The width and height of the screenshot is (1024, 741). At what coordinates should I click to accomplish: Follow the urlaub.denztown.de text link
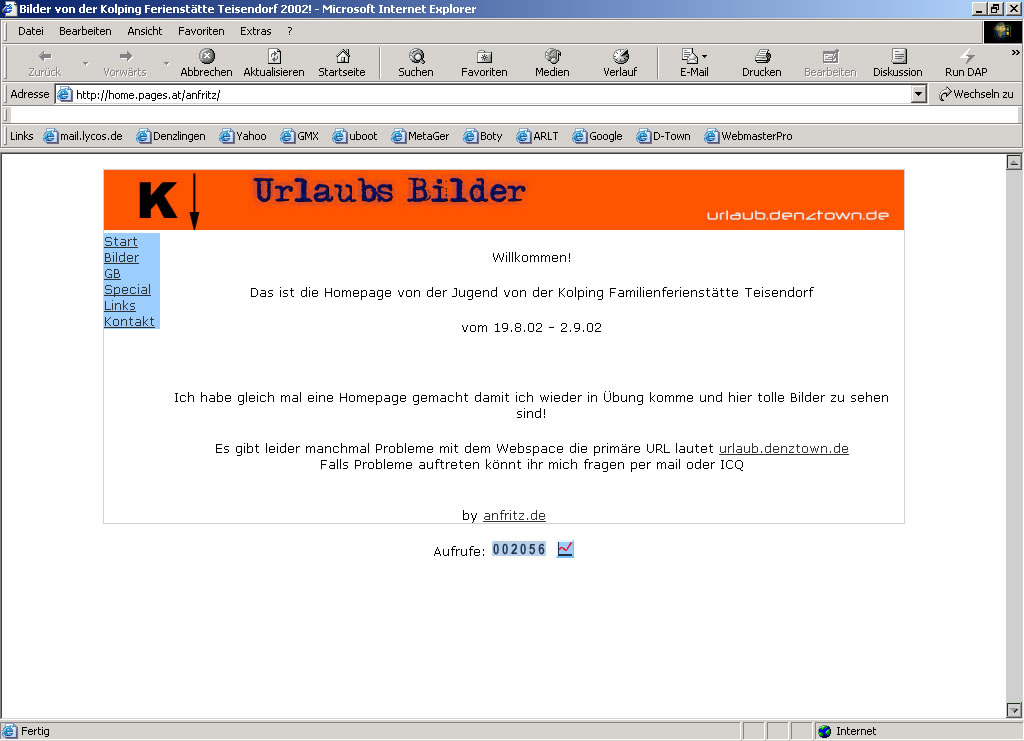tap(784, 449)
